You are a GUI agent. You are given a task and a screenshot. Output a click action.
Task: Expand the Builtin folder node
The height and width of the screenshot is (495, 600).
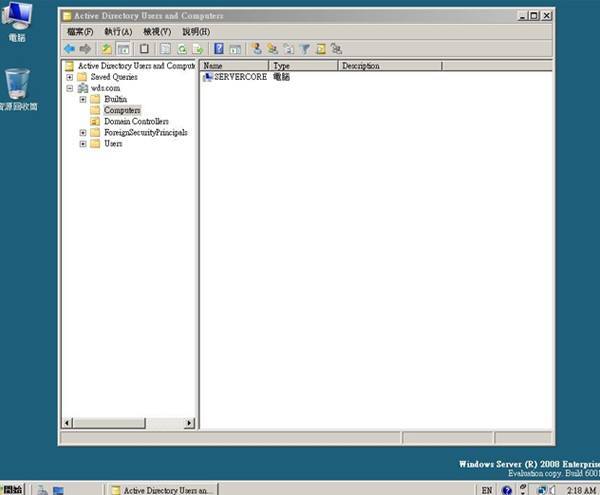point(82,99)
